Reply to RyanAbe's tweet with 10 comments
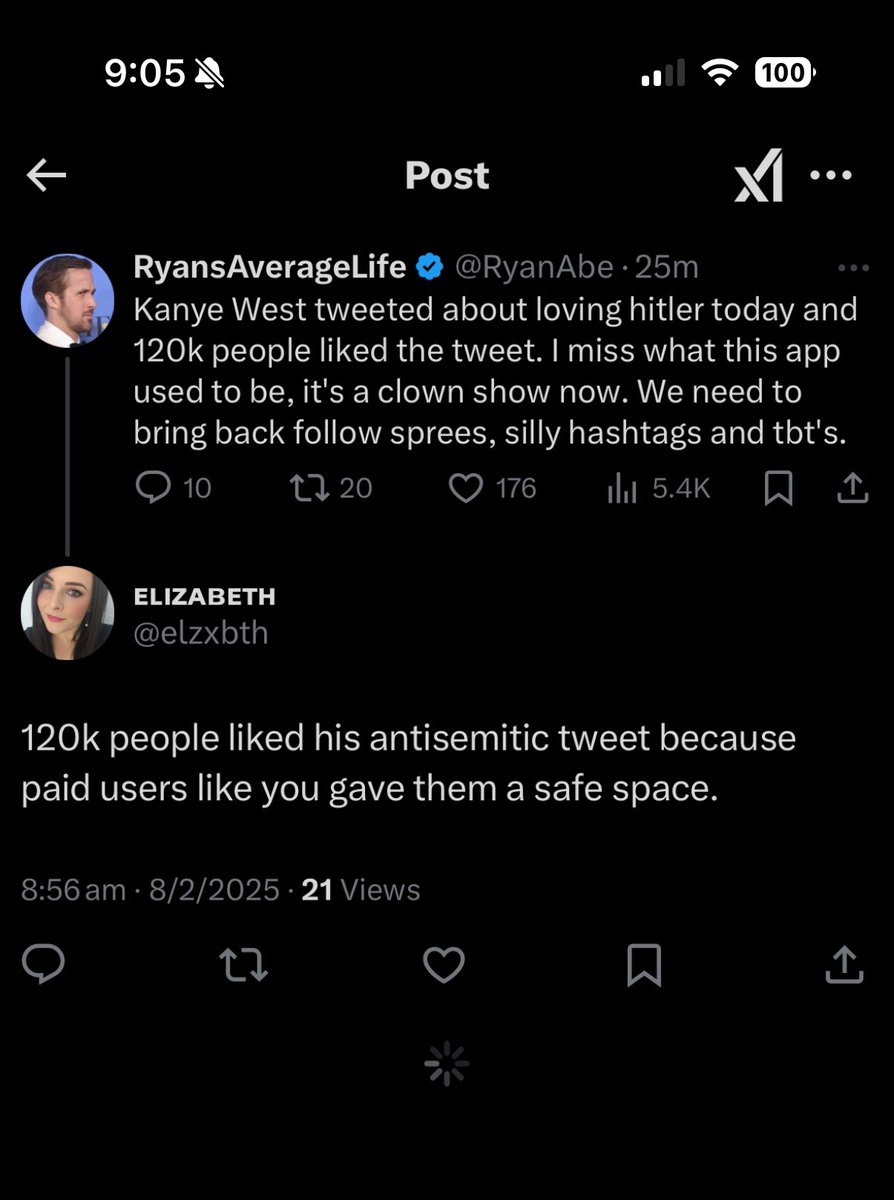Screen dimensions: 894x1200 tap(172, 488)
